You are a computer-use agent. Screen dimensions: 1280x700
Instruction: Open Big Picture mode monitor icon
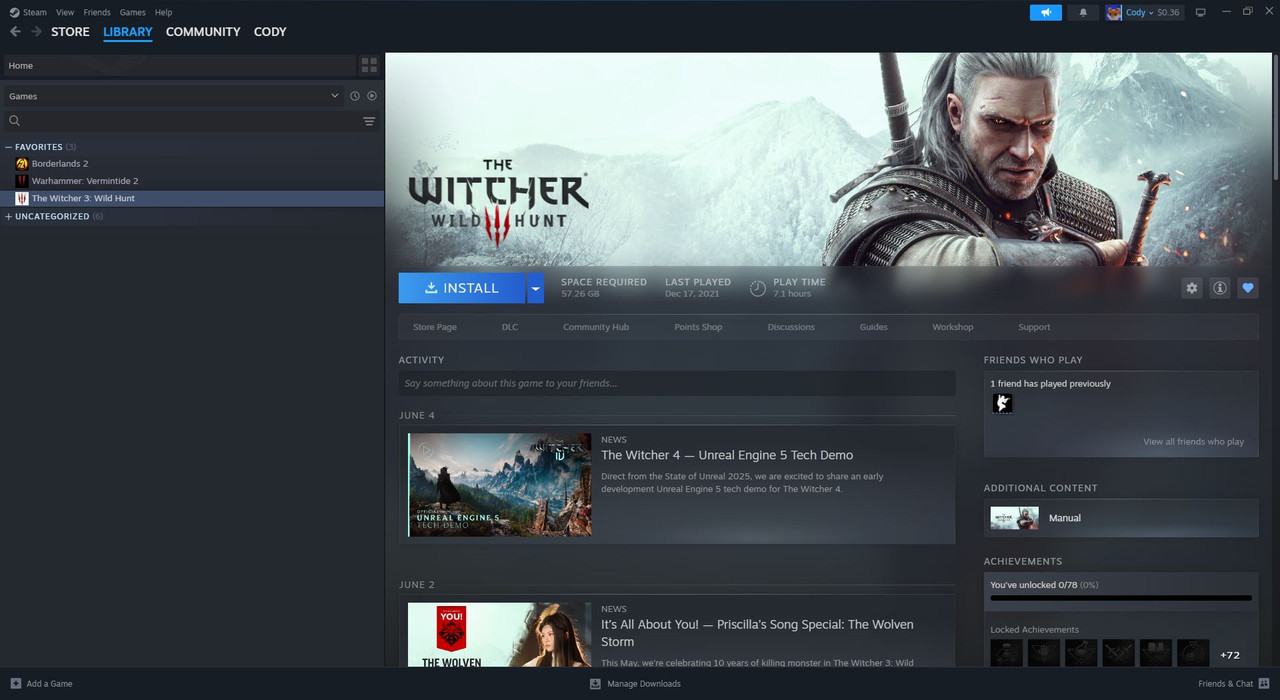pos(1200,12)
